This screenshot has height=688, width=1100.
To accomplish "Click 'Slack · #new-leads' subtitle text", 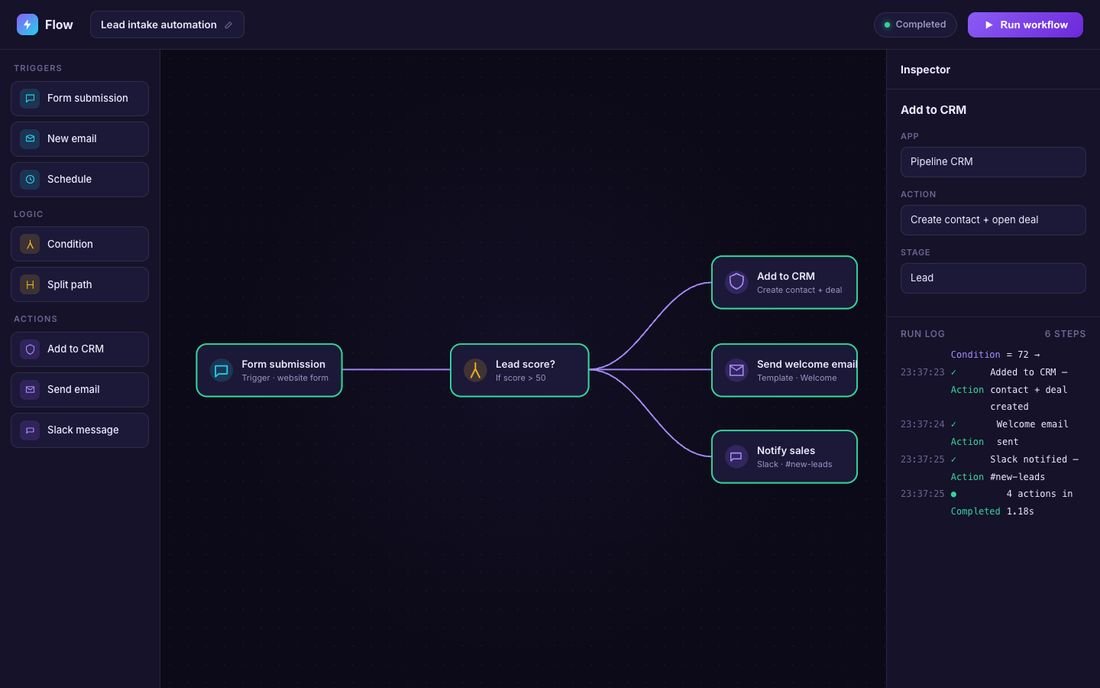I will 794,464.
